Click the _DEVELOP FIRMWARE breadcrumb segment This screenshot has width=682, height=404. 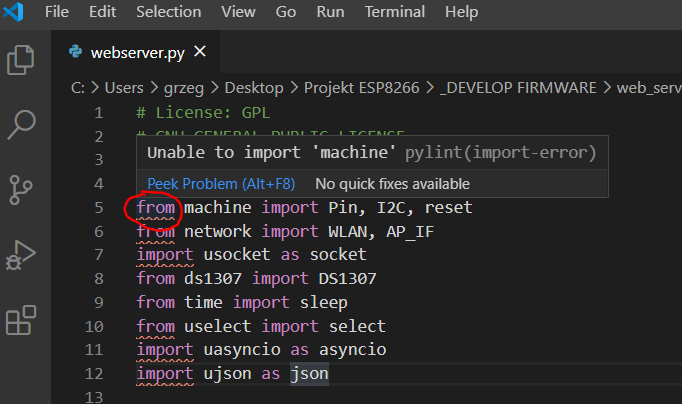pos(518,88)
